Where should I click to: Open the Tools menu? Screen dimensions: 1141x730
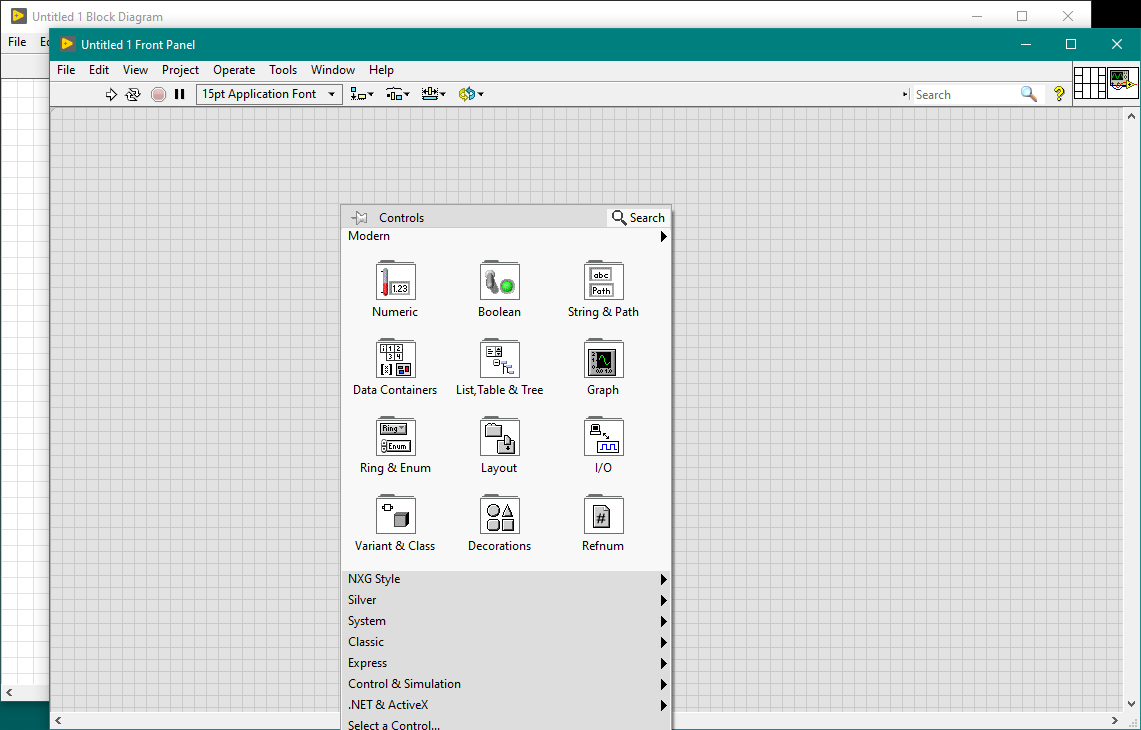coord(283,70)
